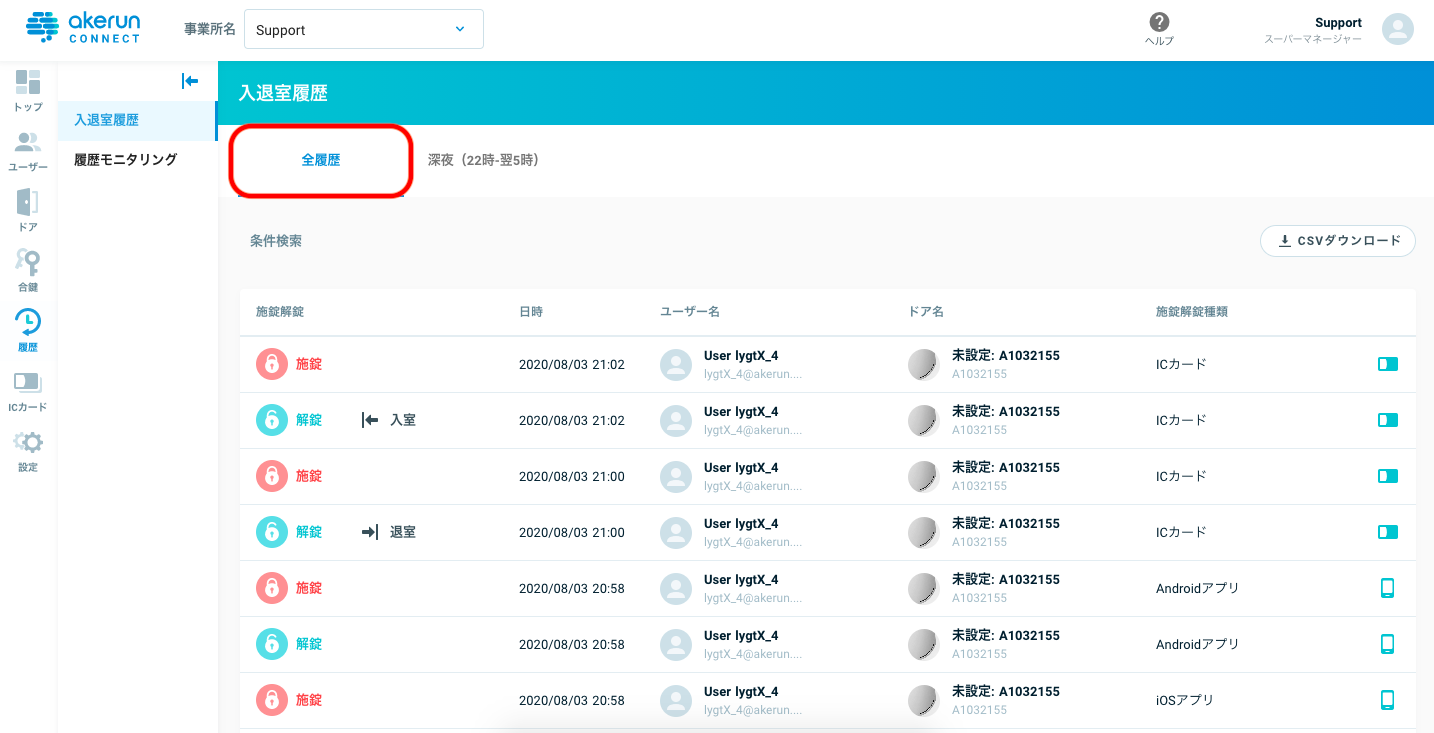Click the lock icon in the Androidアプリ 施錠 row
The height and width of the screenshot is (733, 1434).
point(272,588)
